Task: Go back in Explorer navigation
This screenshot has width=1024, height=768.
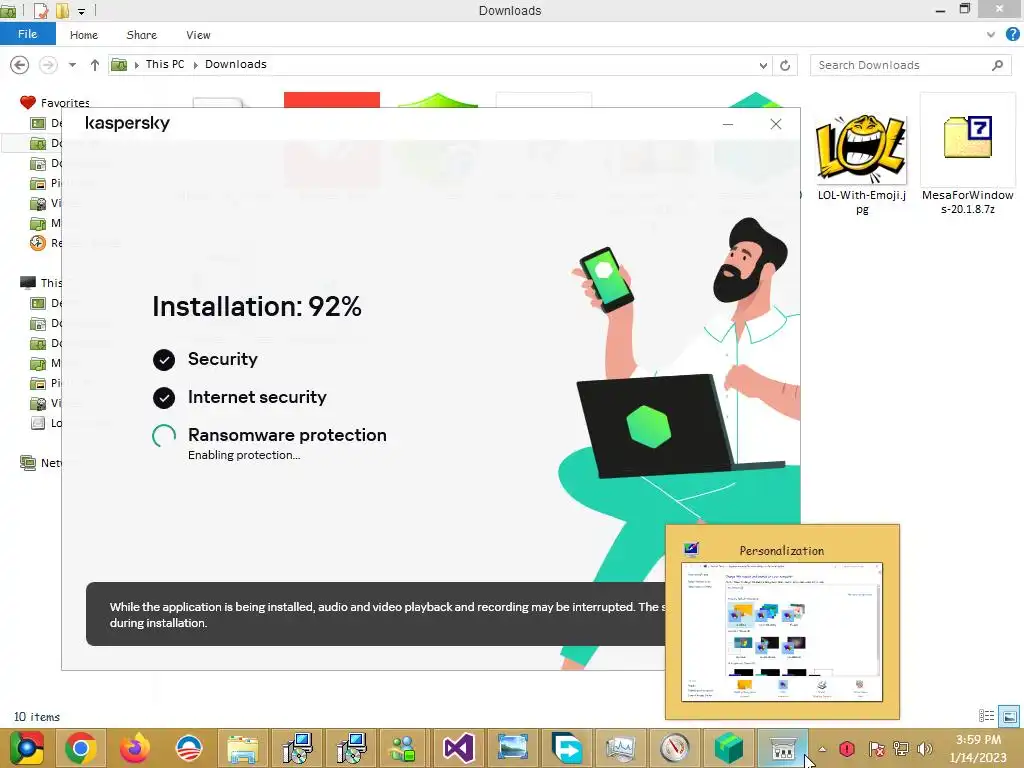Action: (20, 65)
